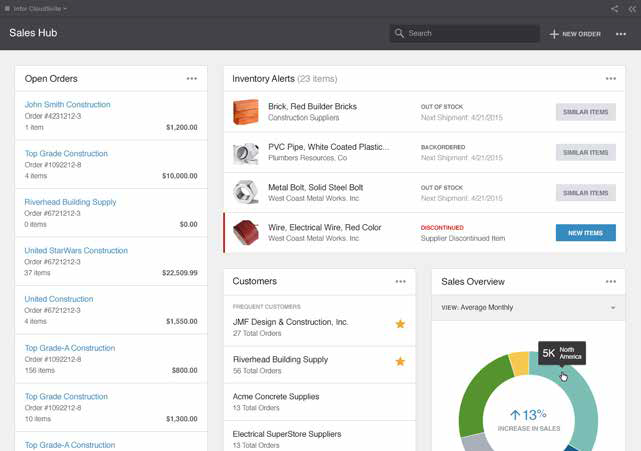Click the gray donut chart segment
Image resolution: width=641 pixels, height=451 pixels.
click(x=476, y=443)
